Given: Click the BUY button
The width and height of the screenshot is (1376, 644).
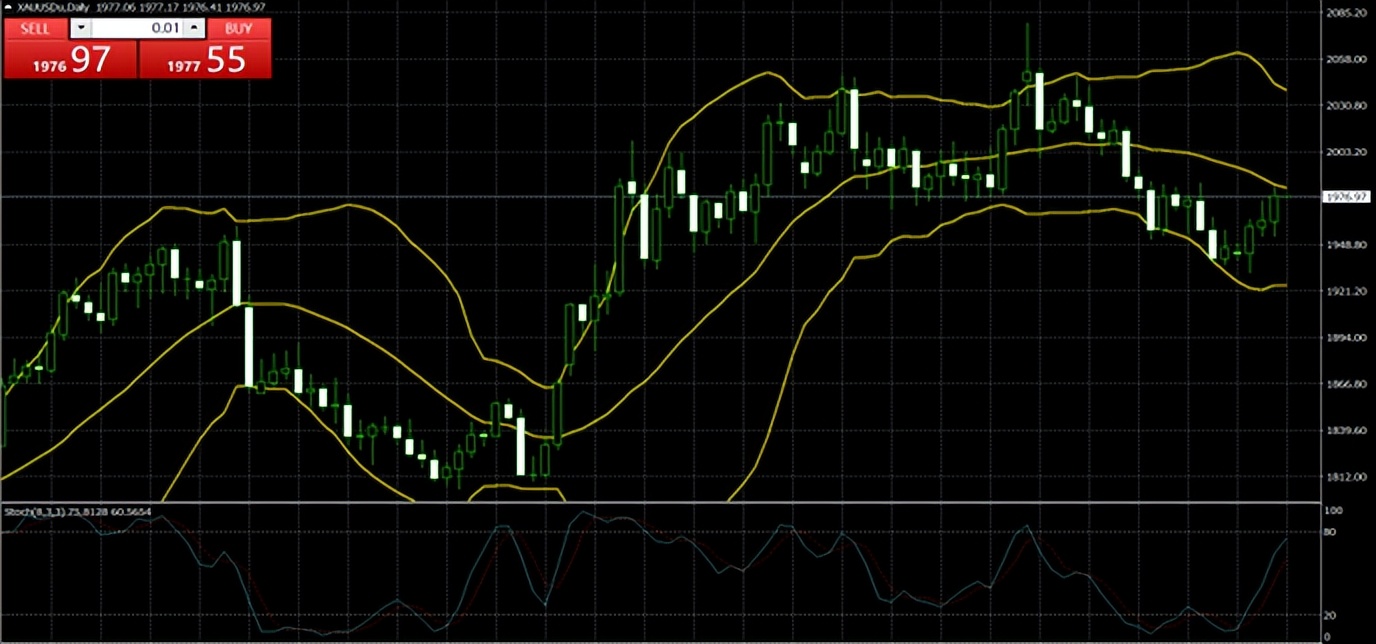Looking at the screenshot, I should [239, 29].
